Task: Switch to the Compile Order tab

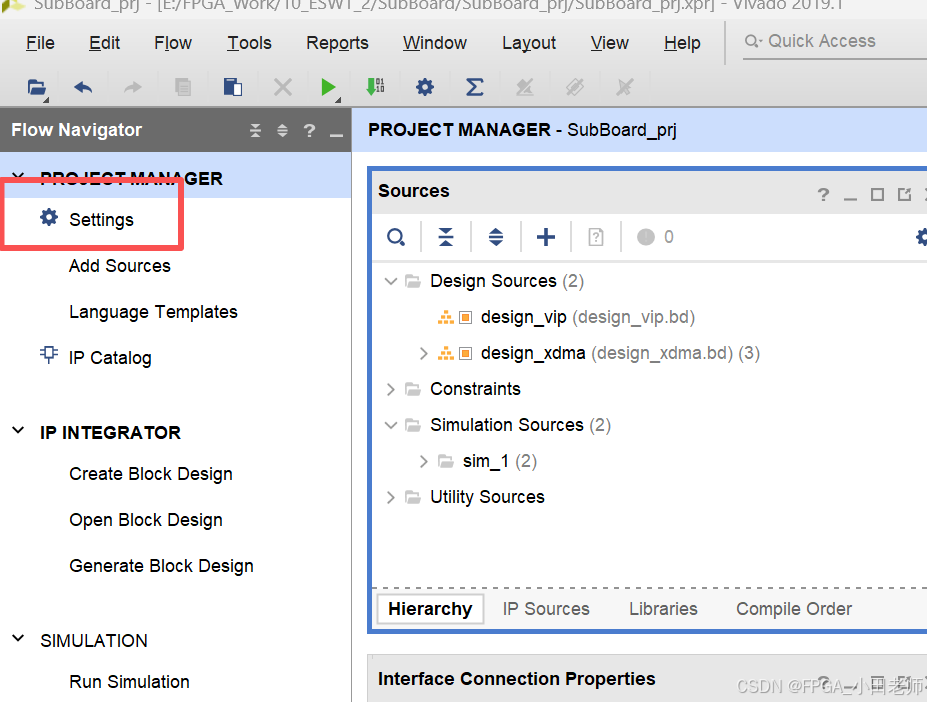Action: 794,609
